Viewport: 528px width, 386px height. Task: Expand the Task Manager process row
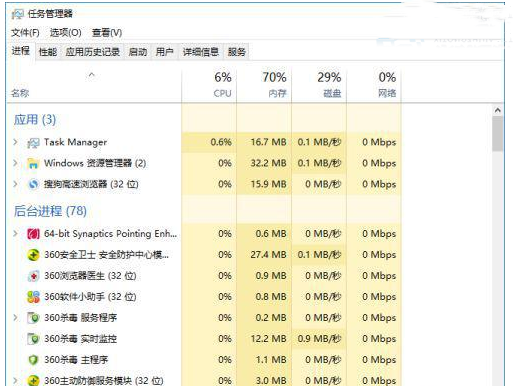pyautogui.click(x=15, y=142)
